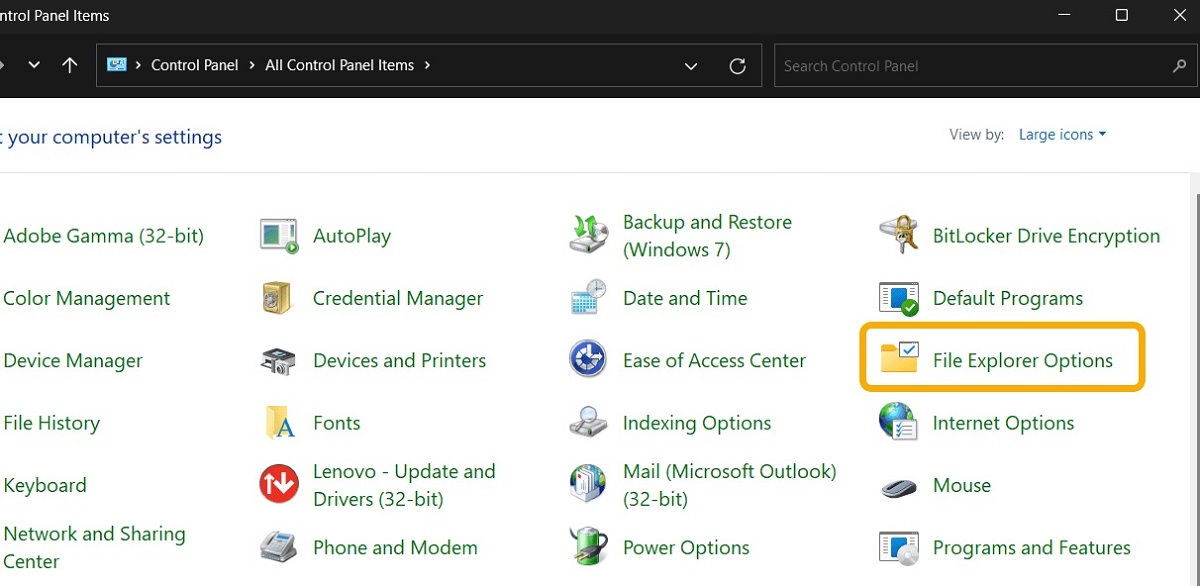Open the Large icons view dropdown
This screenshot has width=1200, height=586.
[x=1062, y=134]
